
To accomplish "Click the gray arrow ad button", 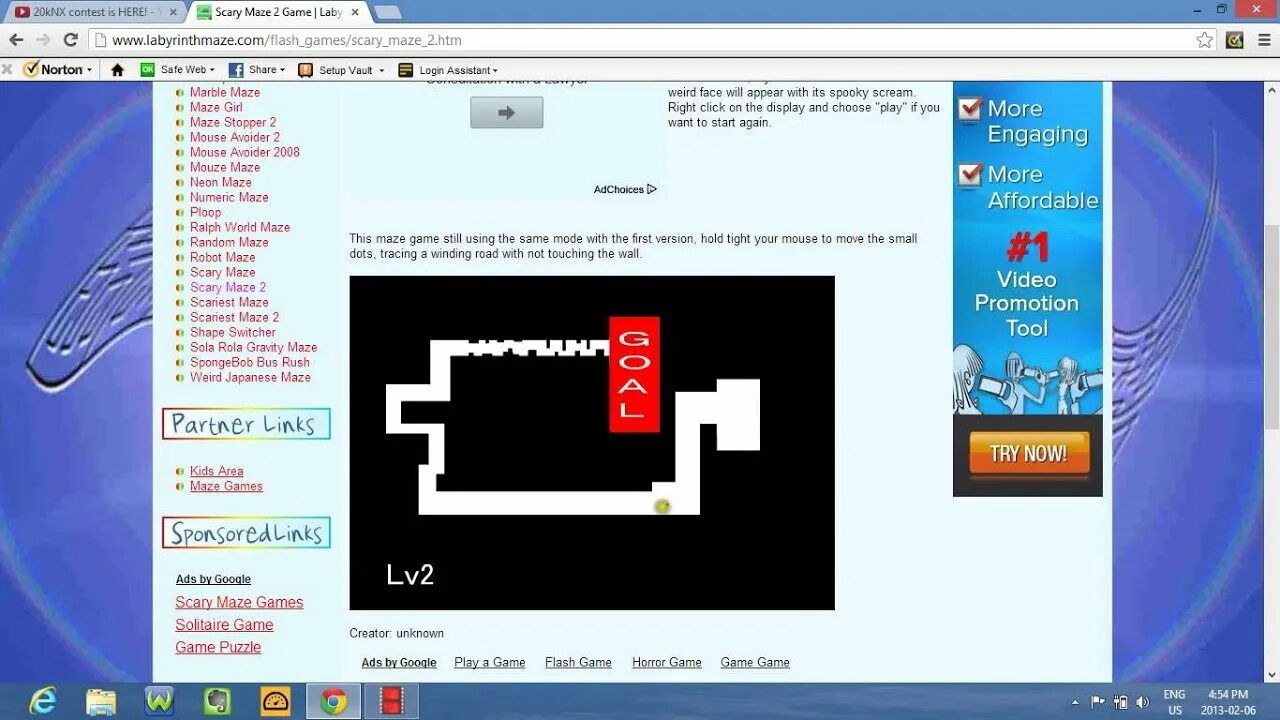I will pyautogui.click(x=507, y=112).
